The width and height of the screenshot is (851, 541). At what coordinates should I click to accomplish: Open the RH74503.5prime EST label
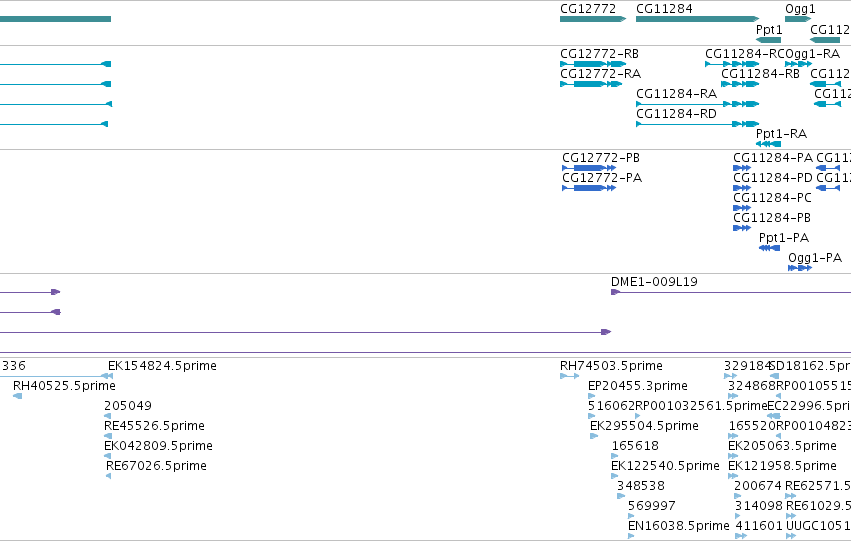tap(611, 366)
